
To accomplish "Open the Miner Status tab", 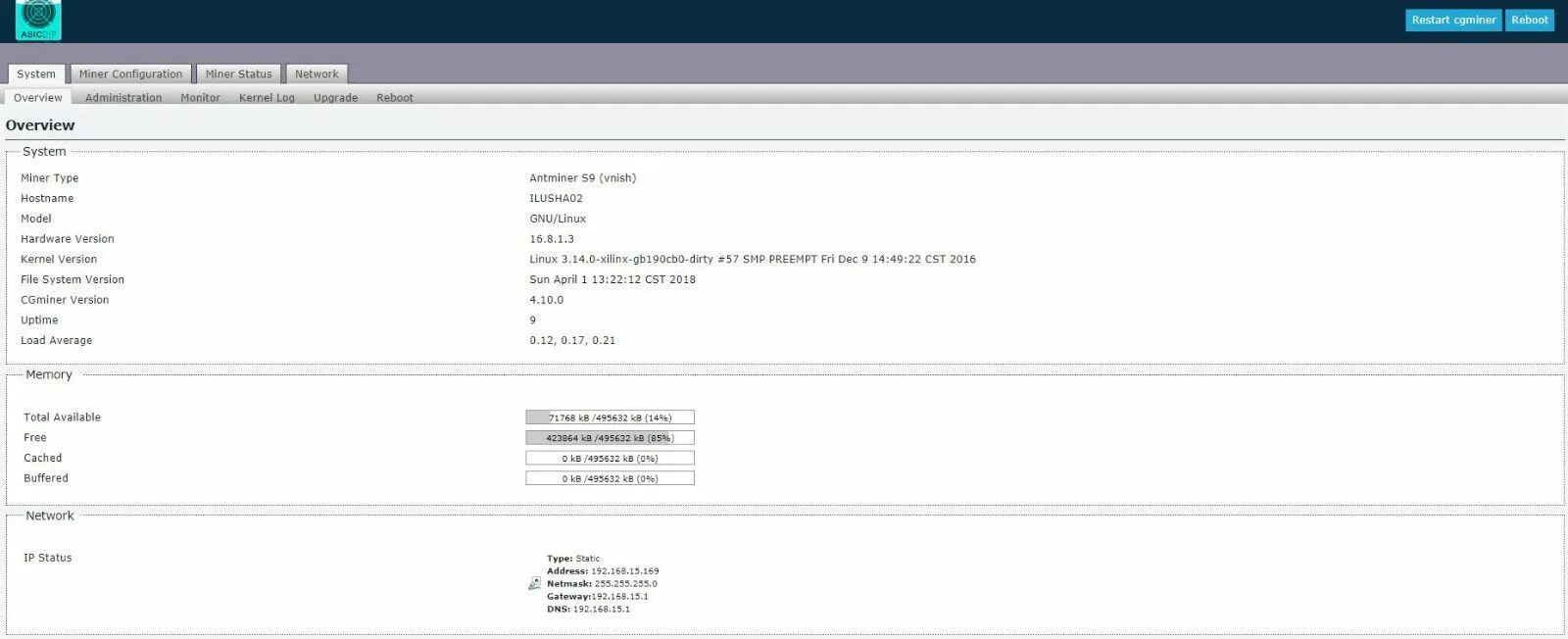I will click(x=238, y=74).
